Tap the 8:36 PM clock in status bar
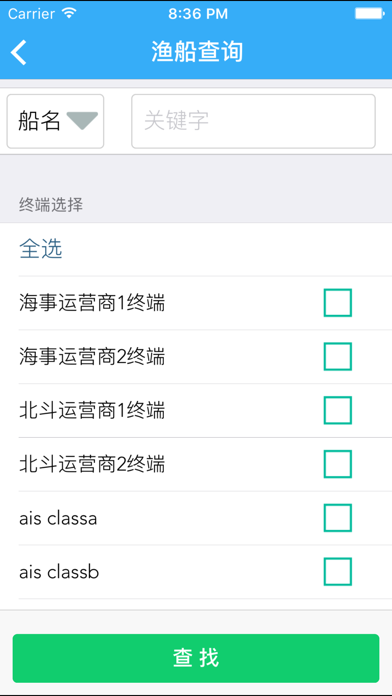 click(x=198, y=14)
